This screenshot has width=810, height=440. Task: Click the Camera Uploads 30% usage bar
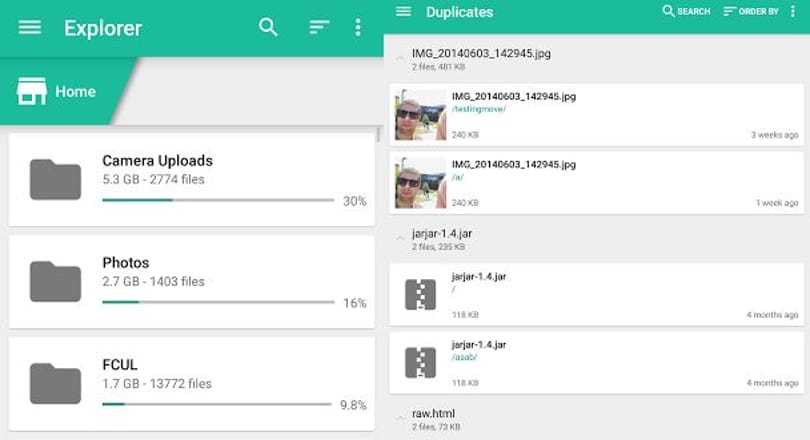[218, 200]
